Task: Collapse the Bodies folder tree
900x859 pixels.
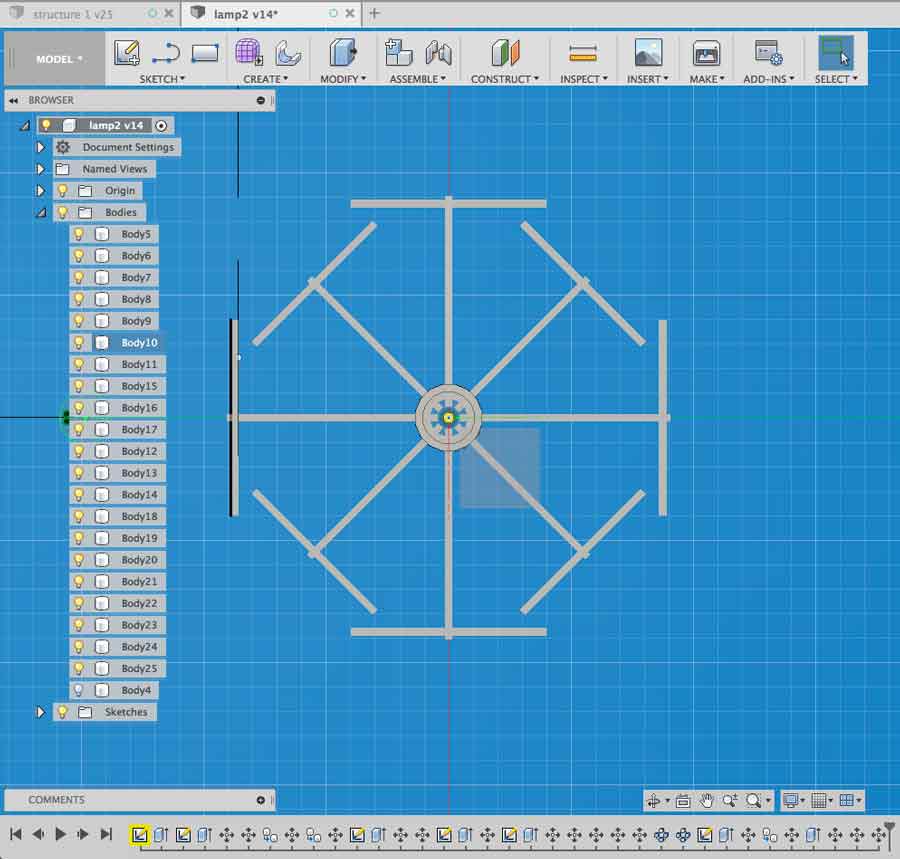Action: [x=41, y=212]
